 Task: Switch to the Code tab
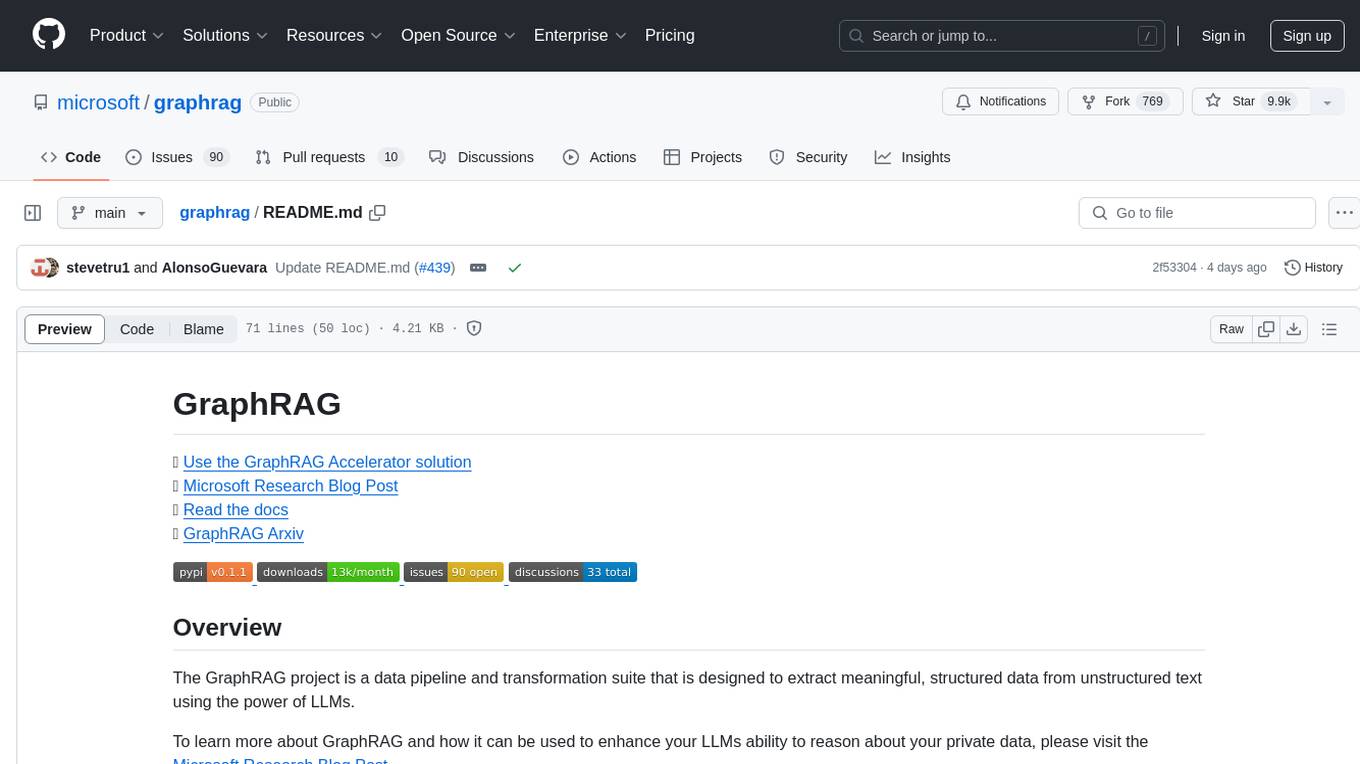[x=71, y=157]
